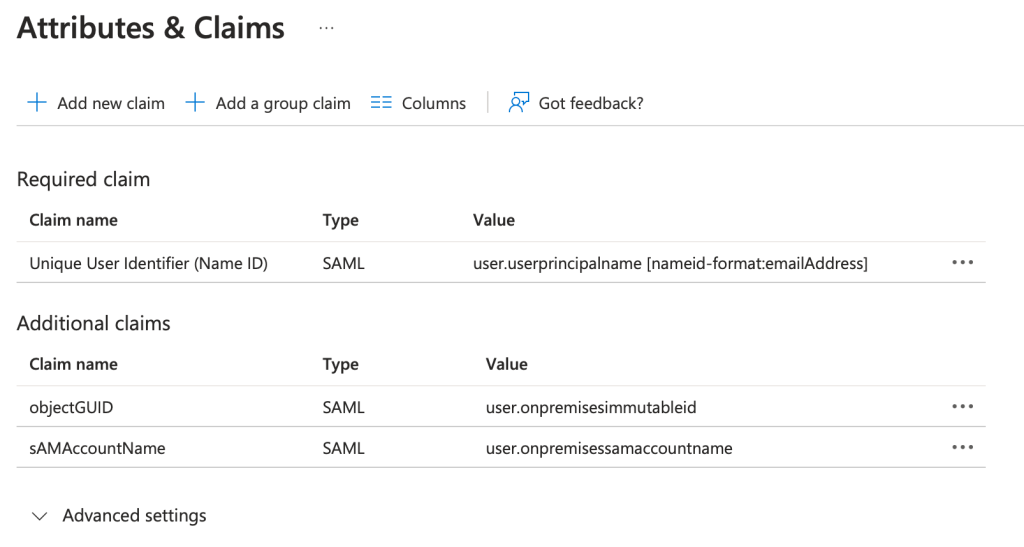Click the user.onpremisesimmutableid value
Screen dimensions: 1024x547
pos(590,407)
